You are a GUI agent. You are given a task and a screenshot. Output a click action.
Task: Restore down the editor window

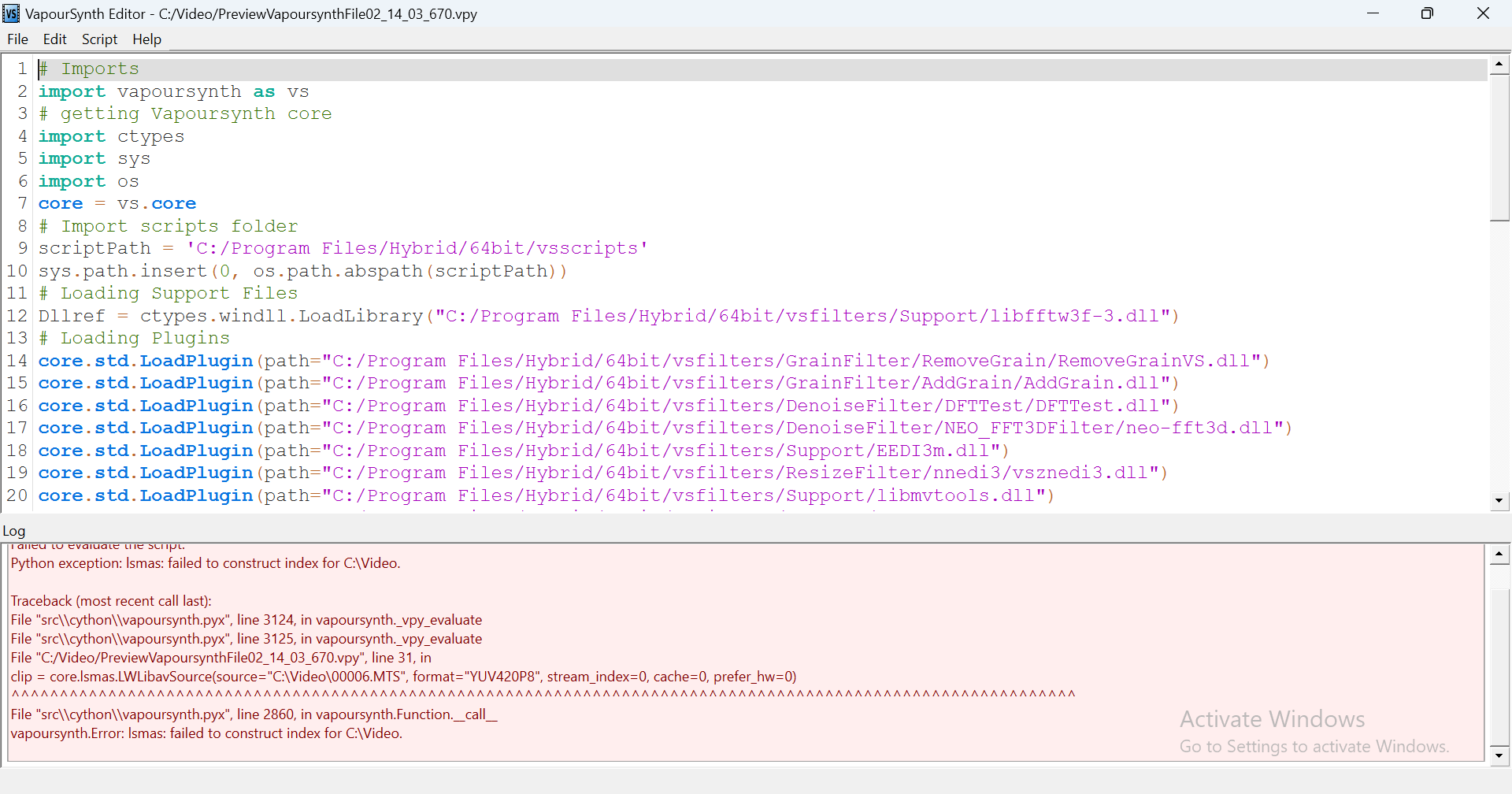(x=1427, y=13)
